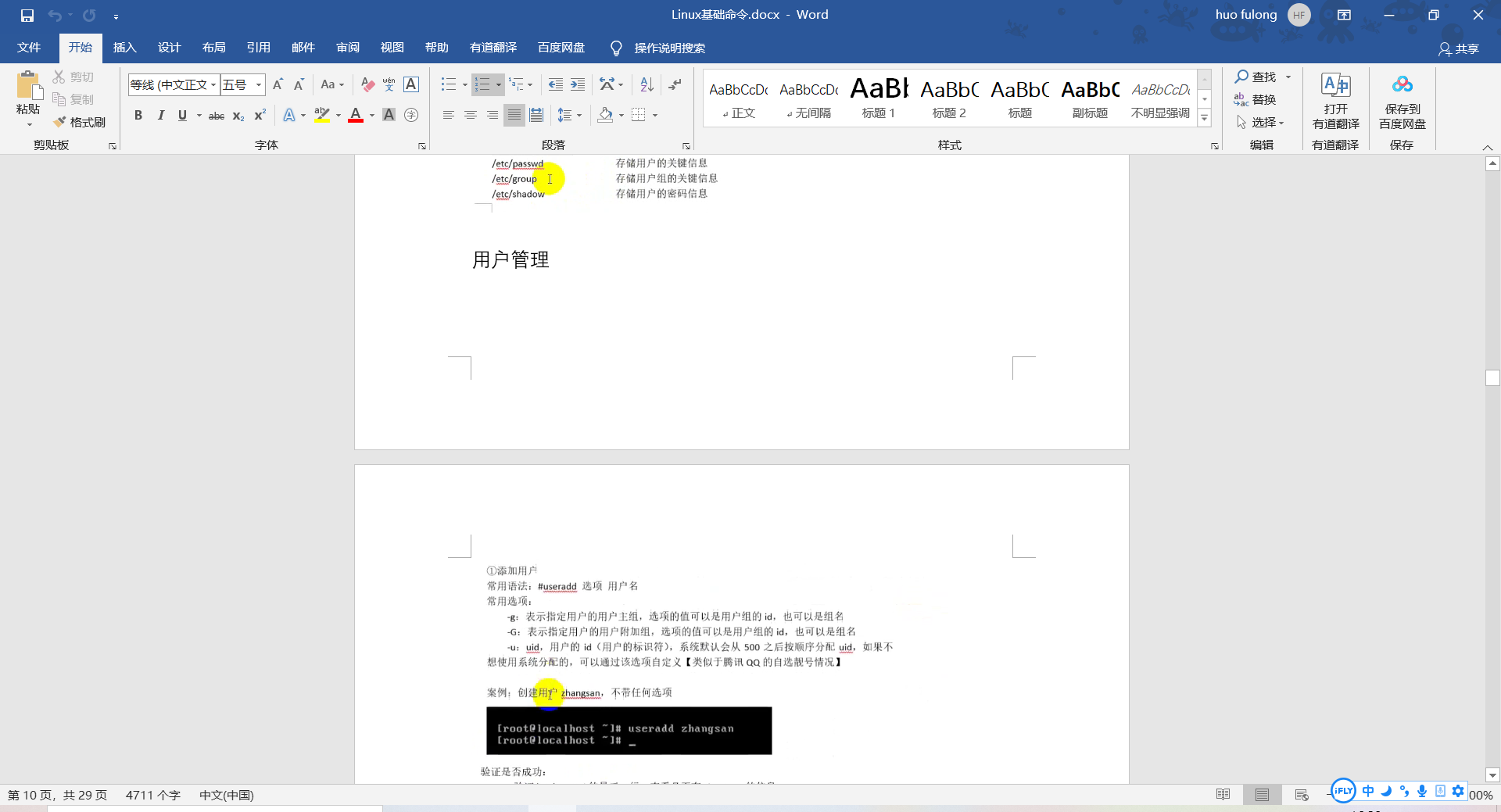1501x812 pixels.
Task: Click the 替换 replace command
Action: coord(1262,99)
